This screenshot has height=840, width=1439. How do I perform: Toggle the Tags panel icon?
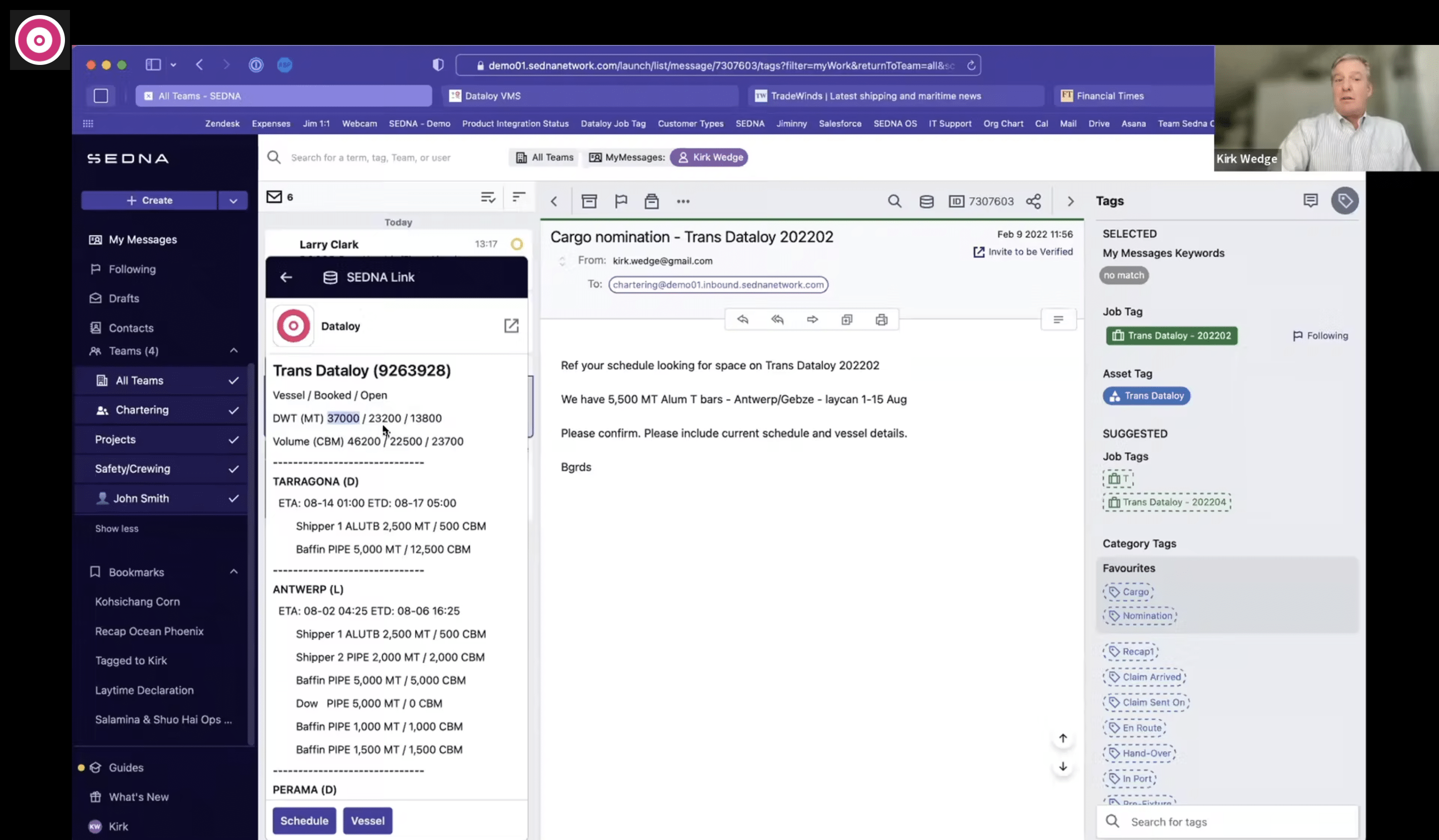(1345, 200)
